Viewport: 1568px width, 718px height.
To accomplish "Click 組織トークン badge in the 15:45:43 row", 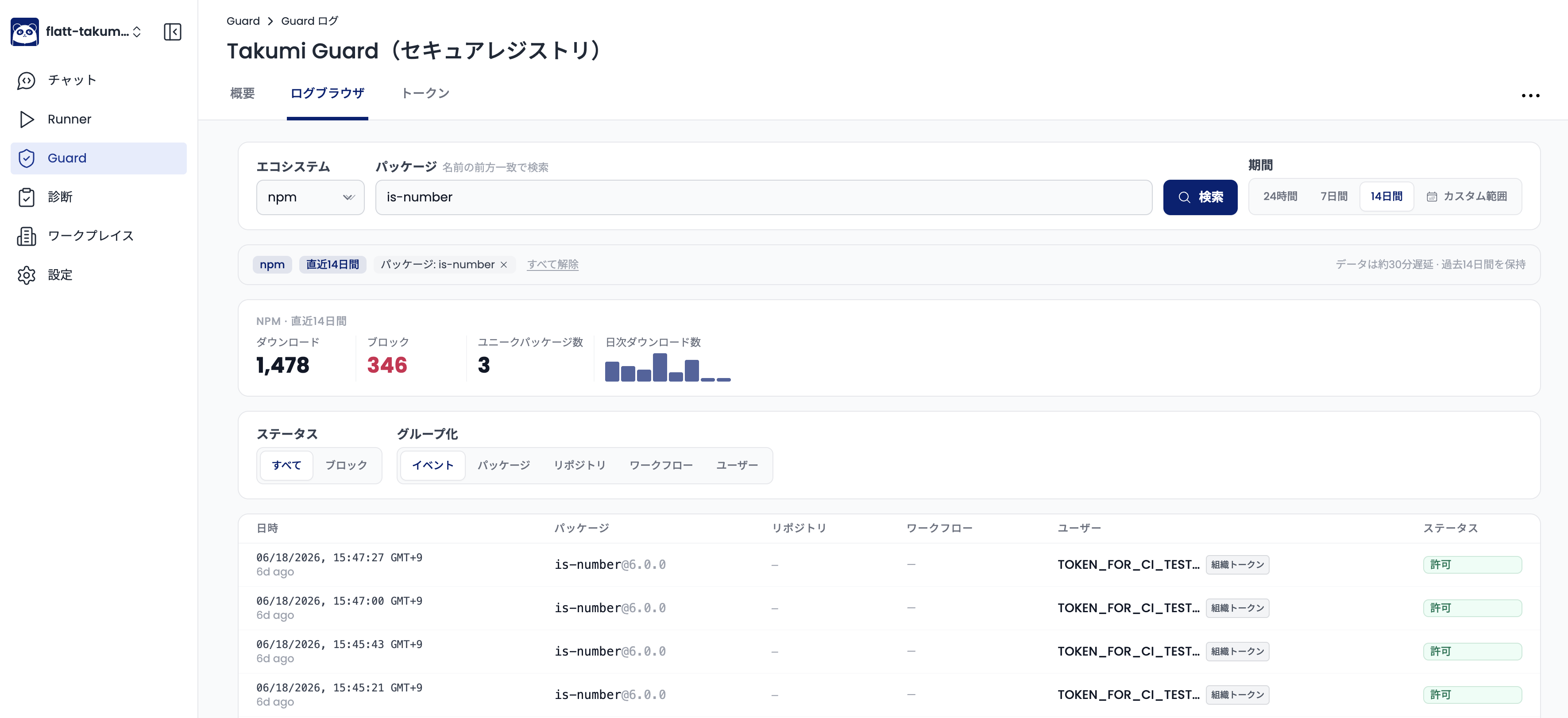I will click(1237, 652).
